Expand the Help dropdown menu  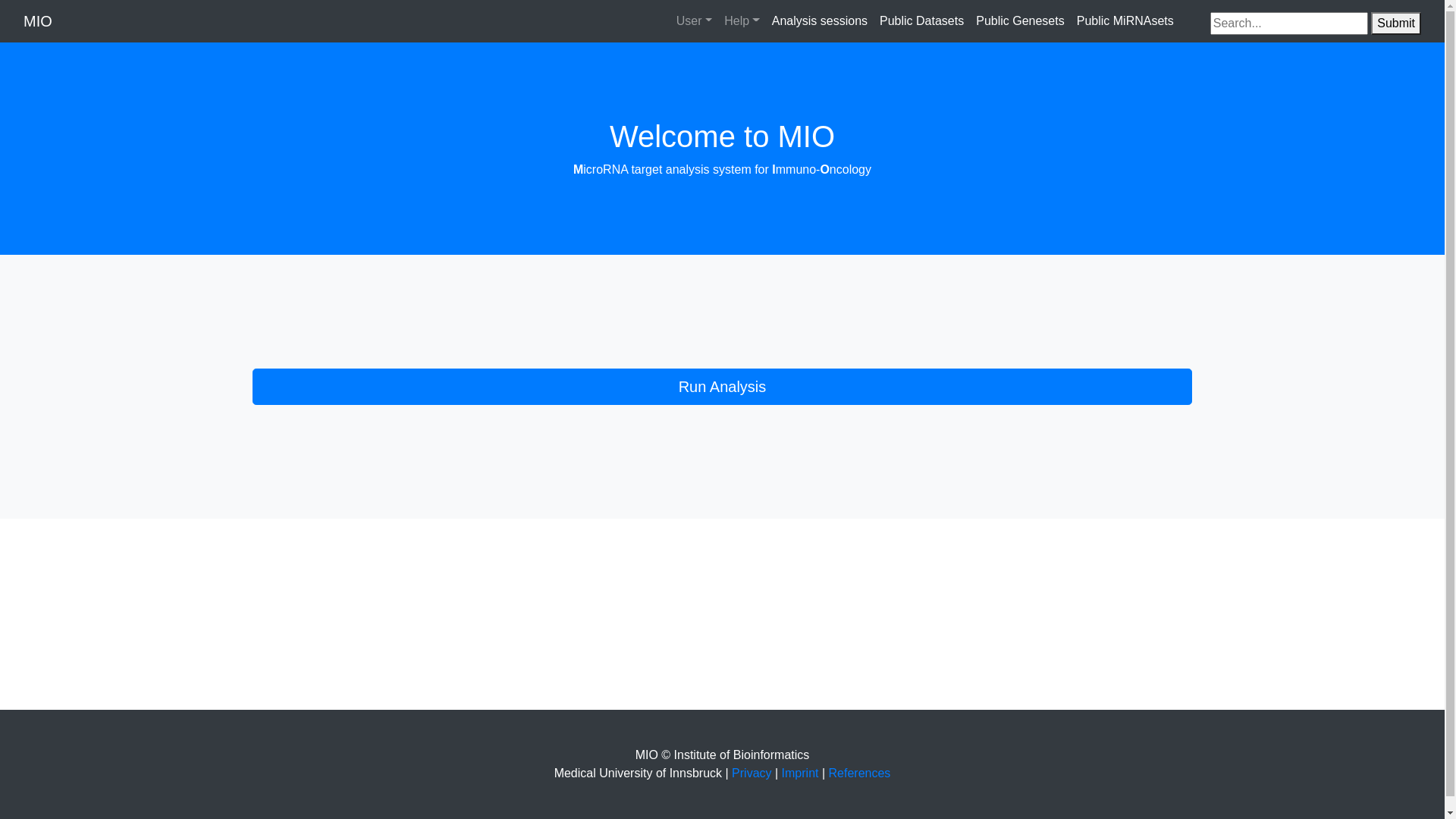(x=742, y=21)
